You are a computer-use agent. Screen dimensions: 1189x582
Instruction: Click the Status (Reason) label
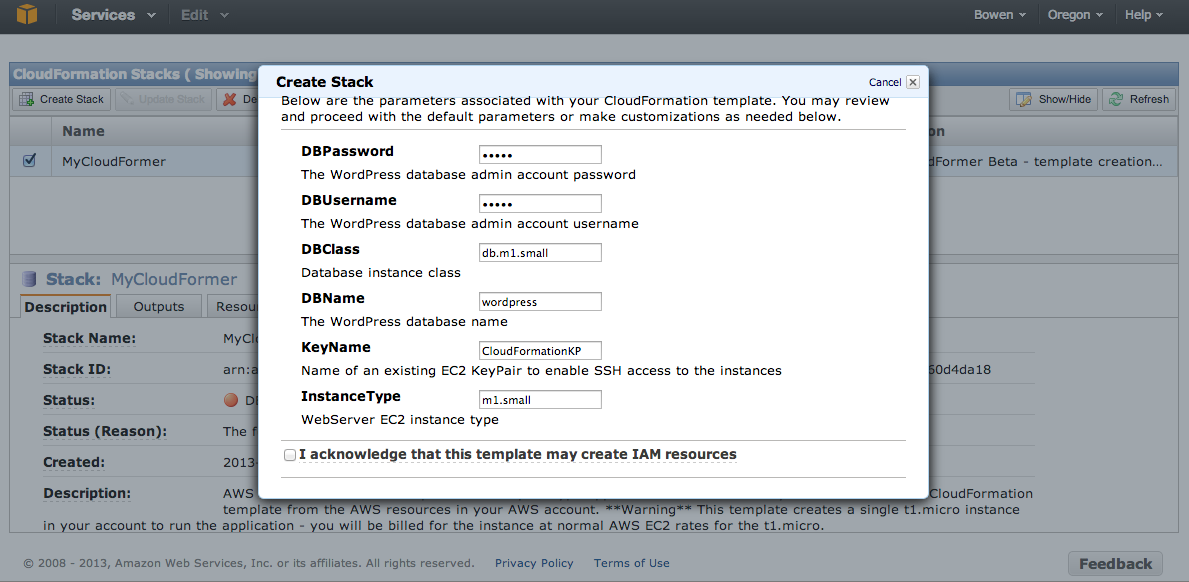tap(105, 431)
